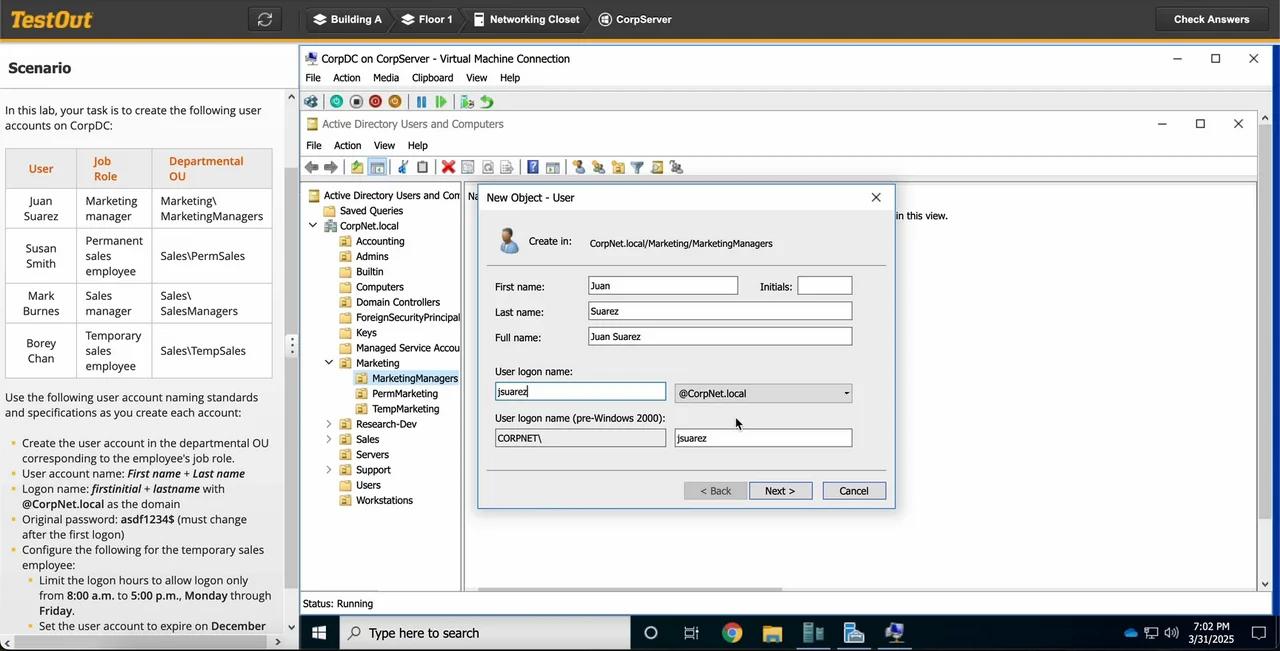The image size is (1280, 651).
Task: Expand the Research-Dev organizational unit
Action: (329, 423)
